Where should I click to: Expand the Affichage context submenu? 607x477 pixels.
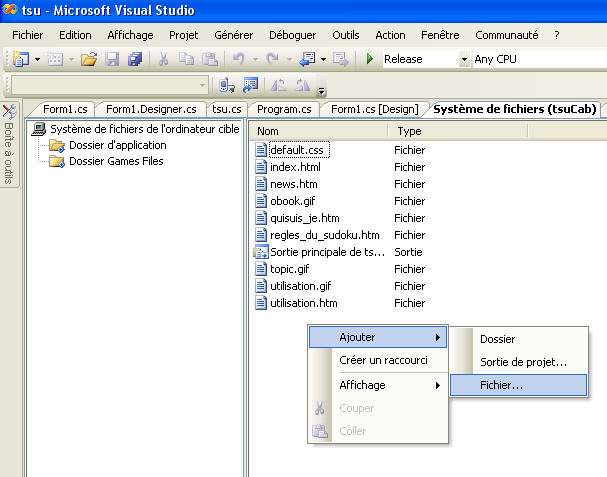pos(379,385)
